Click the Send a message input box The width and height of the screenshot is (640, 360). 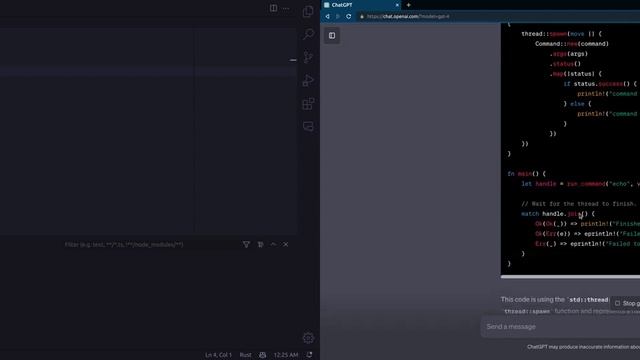pos(560,327)
